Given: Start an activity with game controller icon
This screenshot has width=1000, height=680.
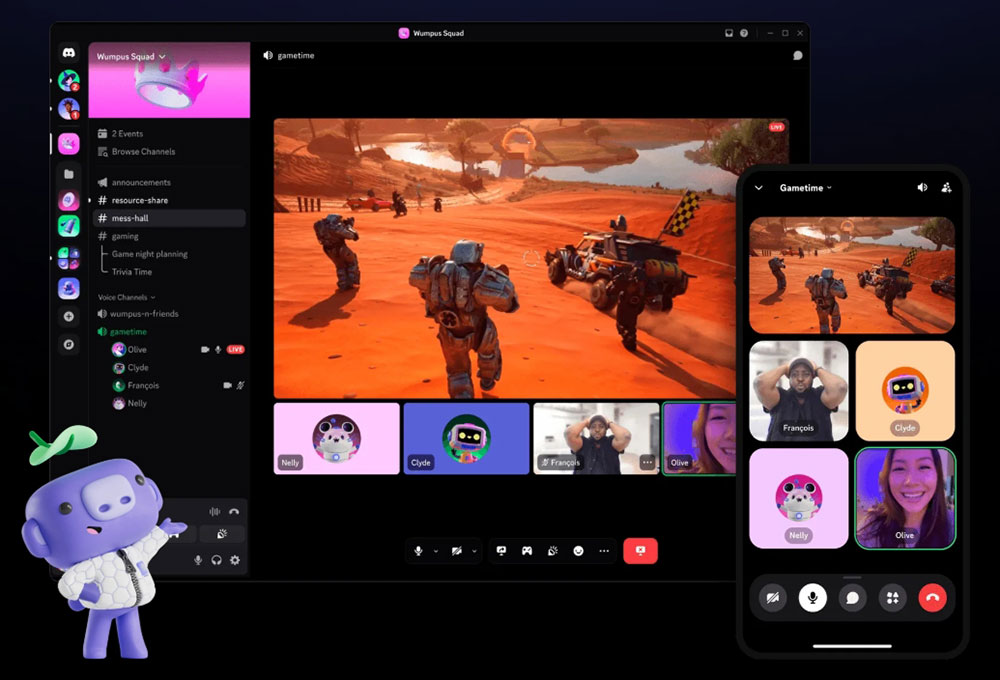Looking at the screenshot, I should (x=527, y=551).
